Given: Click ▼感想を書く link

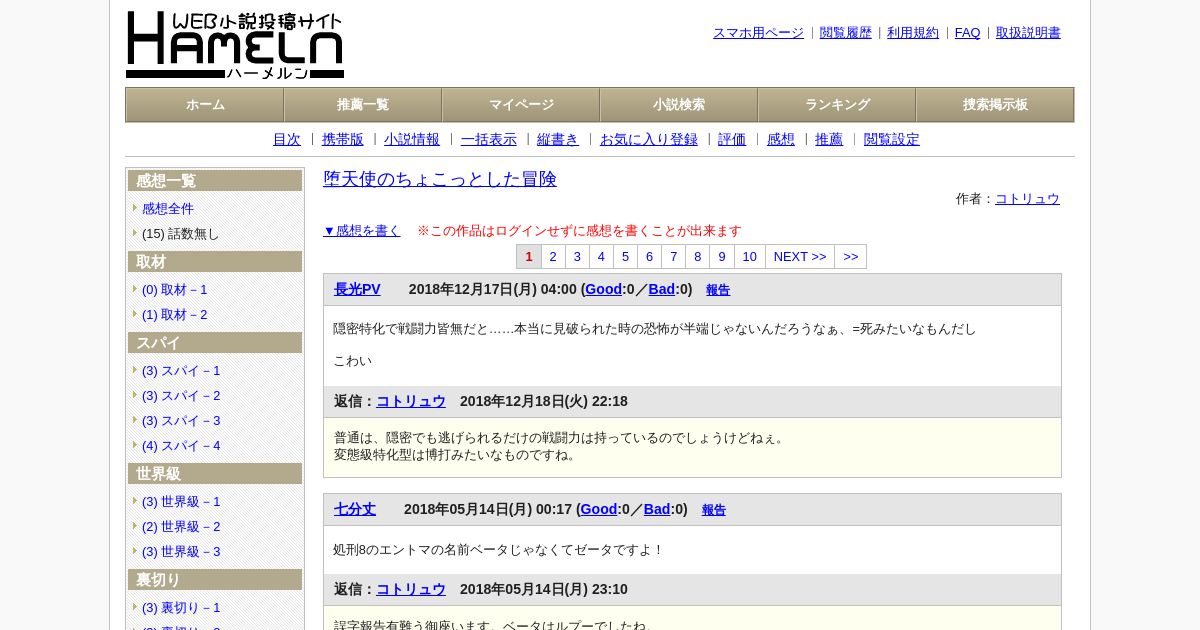Looking at the screenshot, I should [362, 231].
